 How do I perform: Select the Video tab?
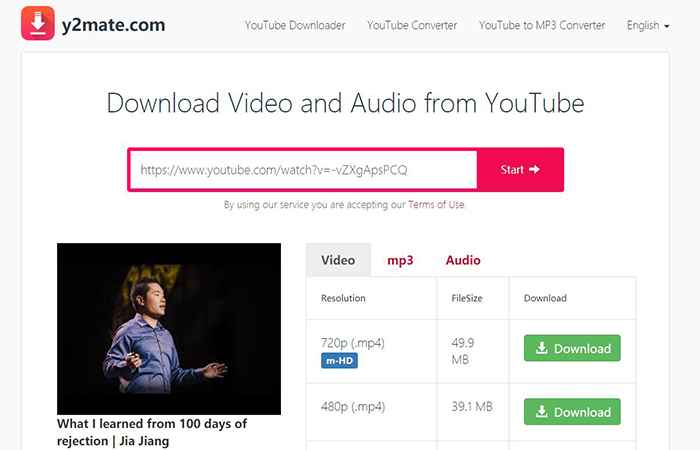click(x=338, y=260)
